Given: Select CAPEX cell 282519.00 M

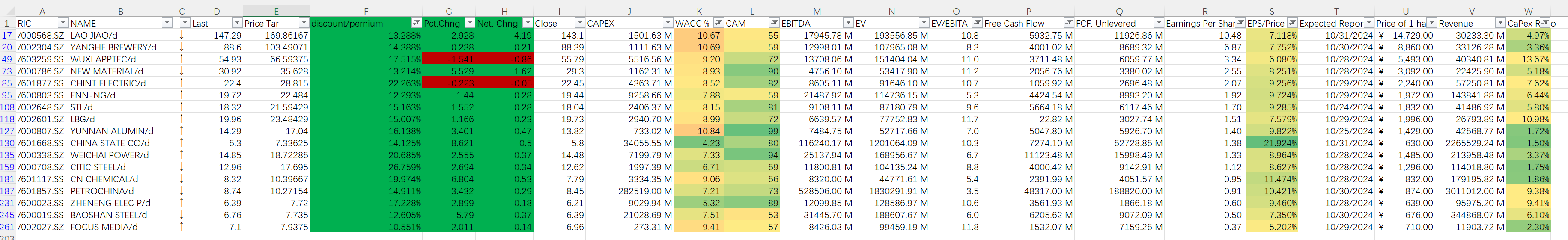Looking at the screenshot, I should (629, 191).
